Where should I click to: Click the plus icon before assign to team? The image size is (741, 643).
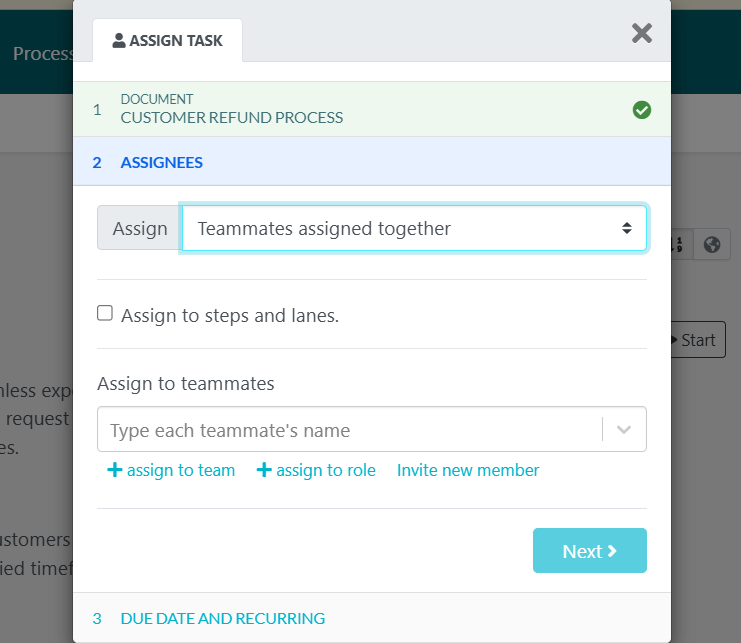tap(114, 470)
